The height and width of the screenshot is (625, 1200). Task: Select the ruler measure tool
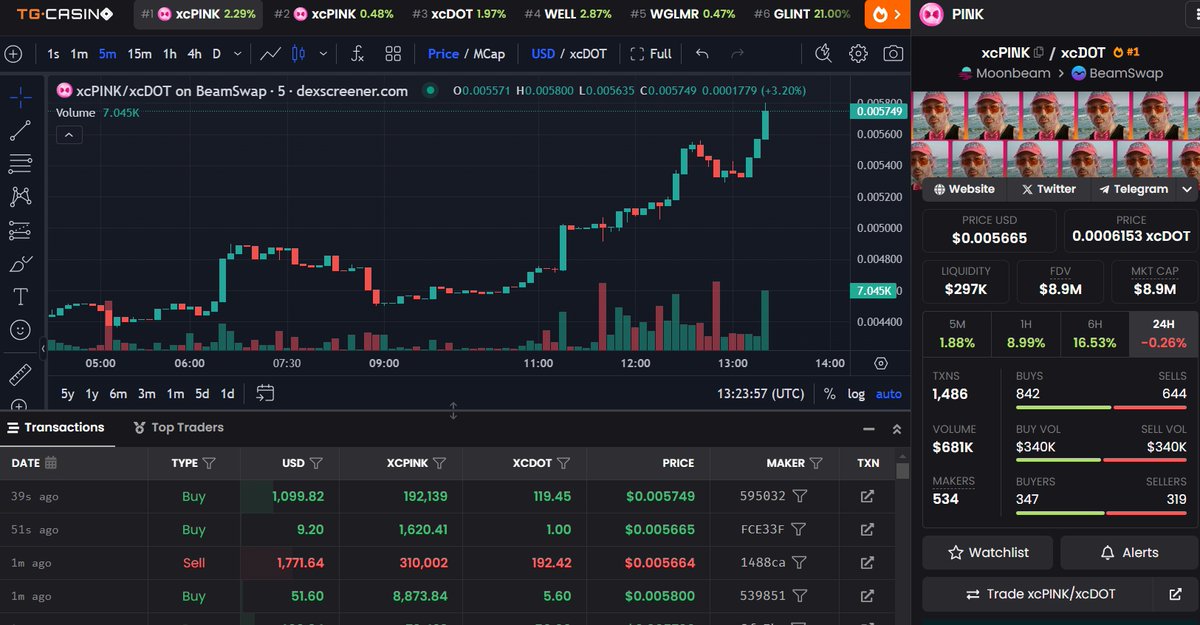click(20, 375)
